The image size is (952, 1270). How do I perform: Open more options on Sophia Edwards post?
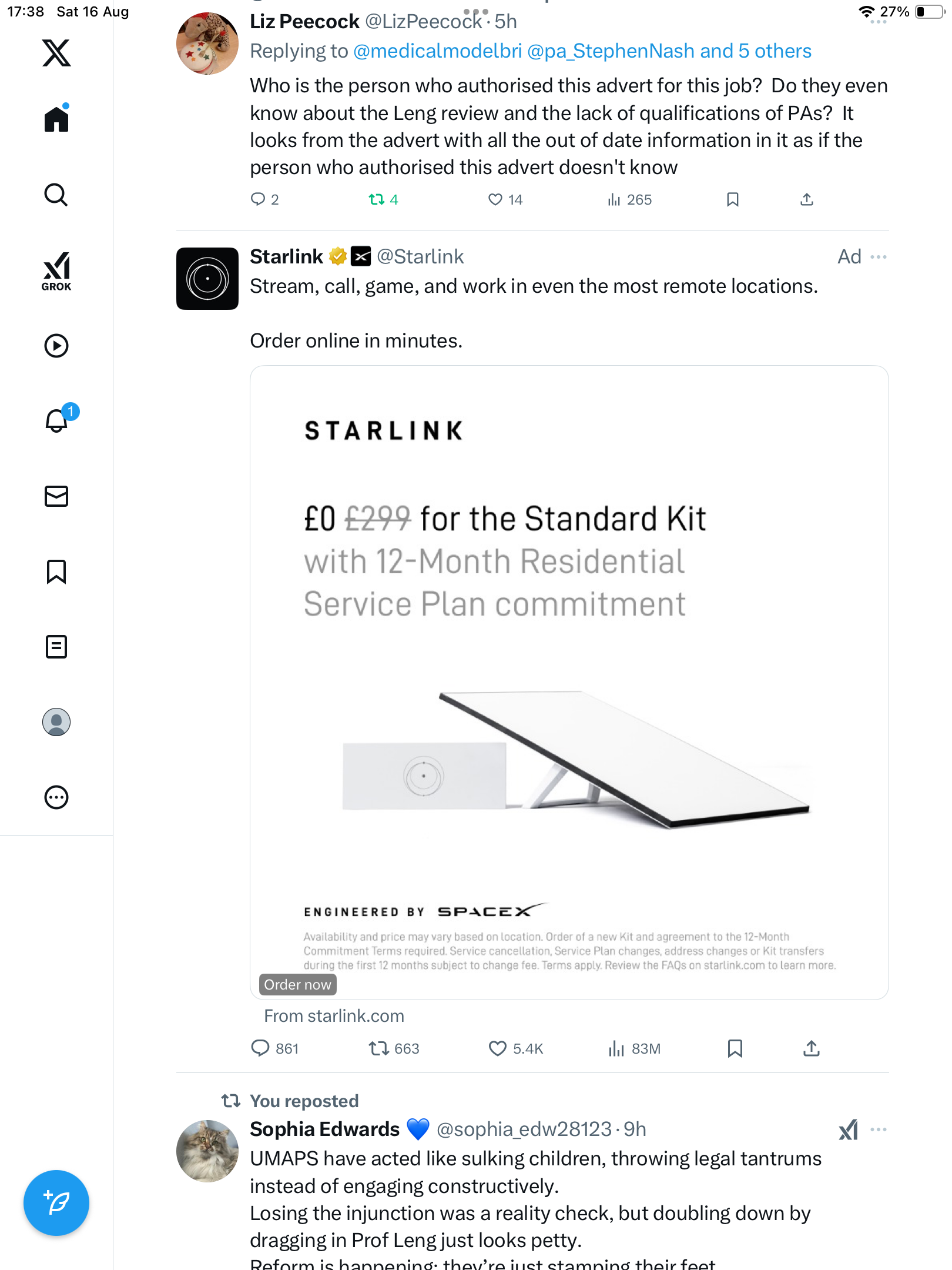(879, 1129)
